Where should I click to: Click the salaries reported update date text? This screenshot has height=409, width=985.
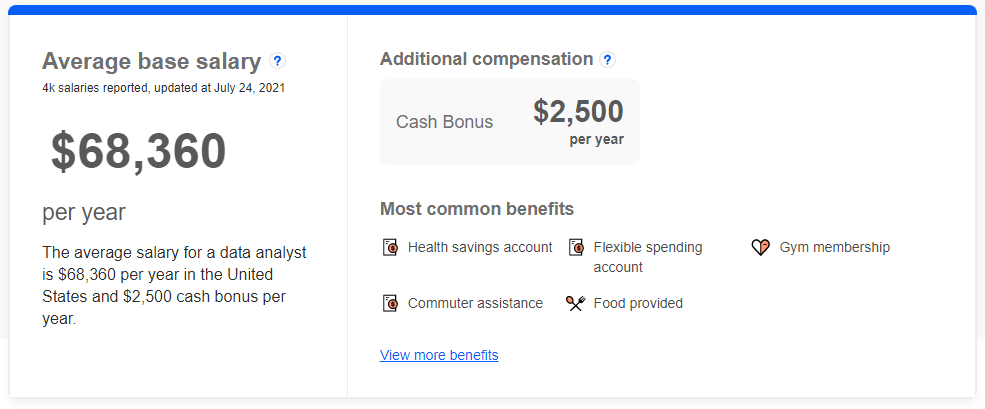click(x=163, y=88)
